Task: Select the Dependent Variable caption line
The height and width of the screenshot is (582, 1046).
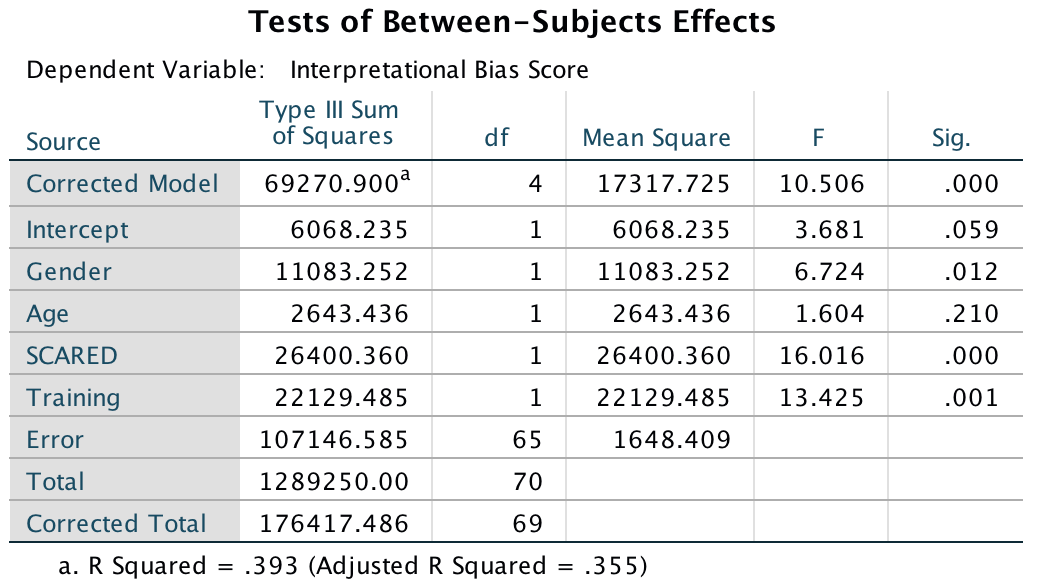Action: (x=308, y=70)
